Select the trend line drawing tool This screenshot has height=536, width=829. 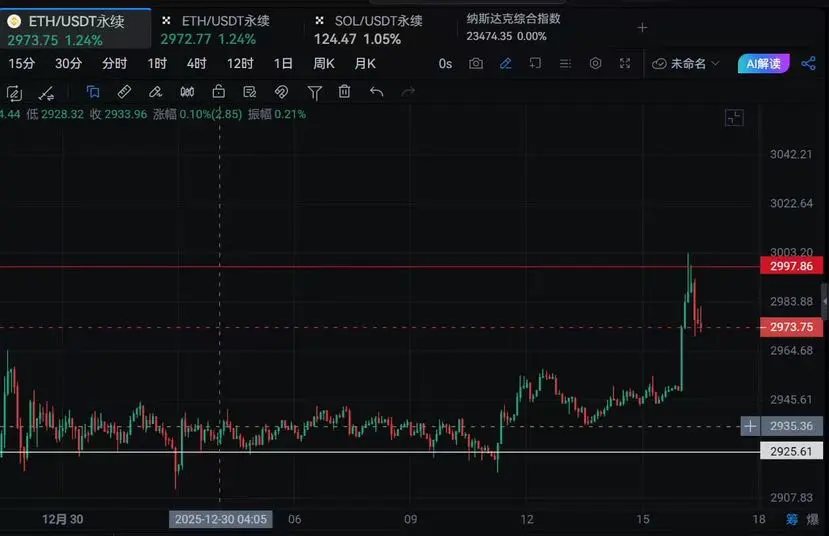click(47, 93)
